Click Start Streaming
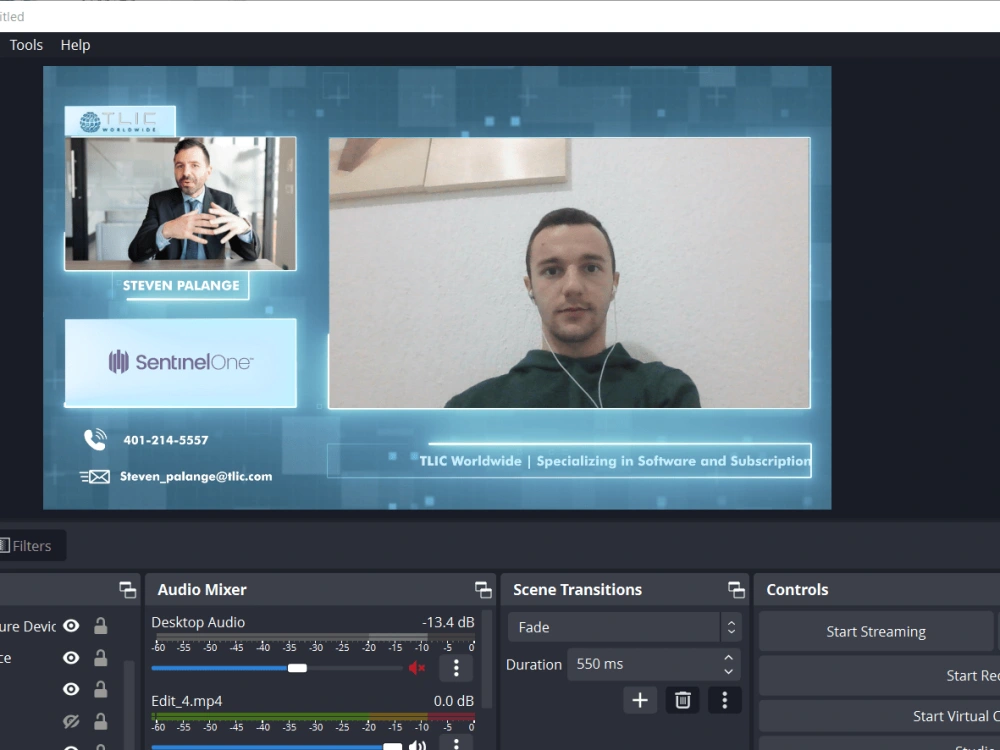Image resolution: width=1000 pixels, height=750 pixels. tap(876, 632)
